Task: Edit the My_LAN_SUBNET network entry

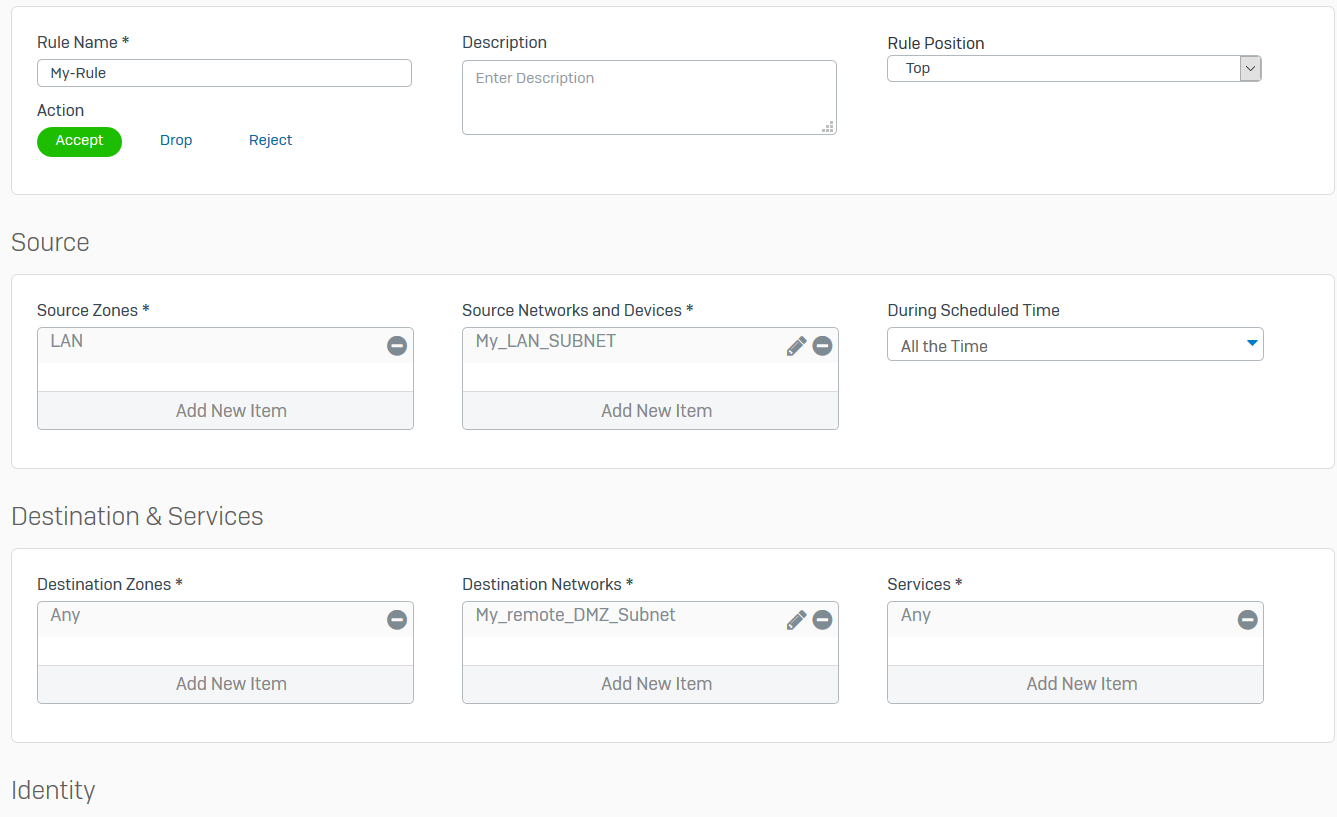Action: pyautogui.click(x=796, y=346)
